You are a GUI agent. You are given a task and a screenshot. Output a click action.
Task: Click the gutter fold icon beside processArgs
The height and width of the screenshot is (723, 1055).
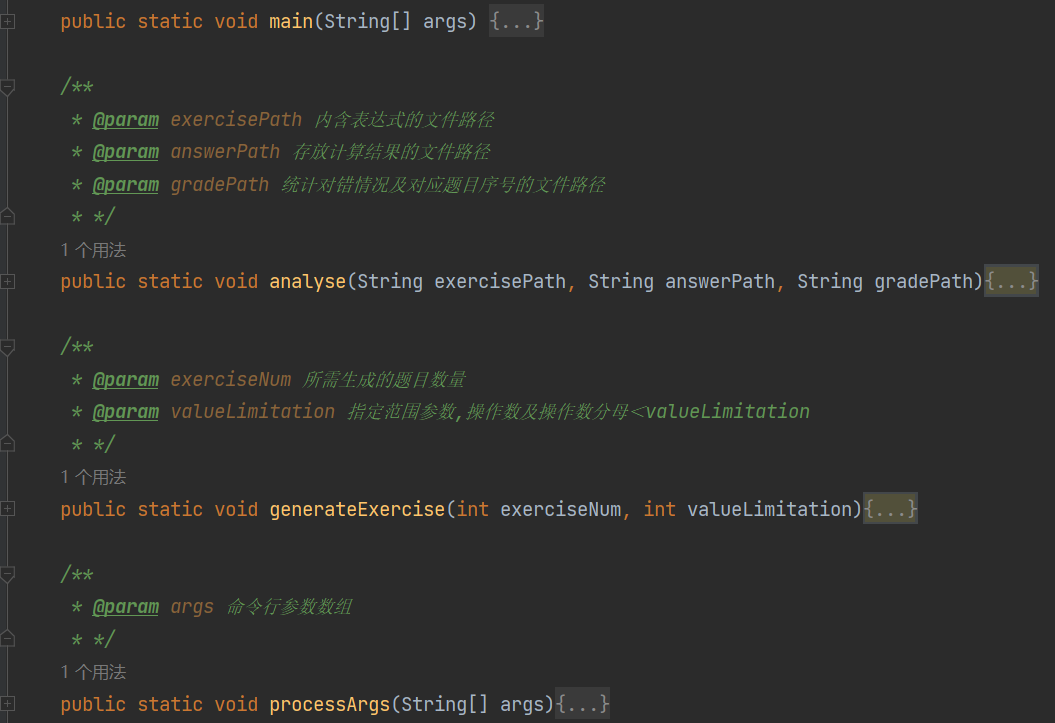8,704
